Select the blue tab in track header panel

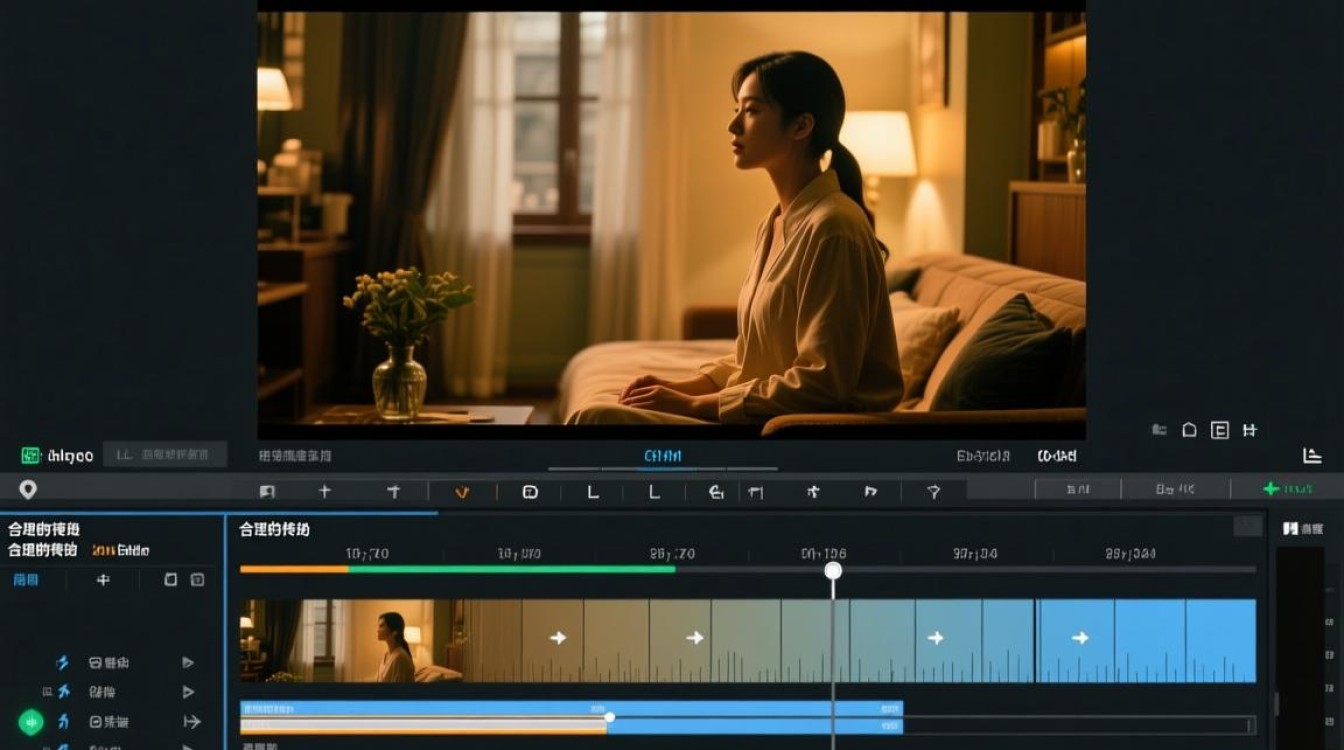coord(25,579)
